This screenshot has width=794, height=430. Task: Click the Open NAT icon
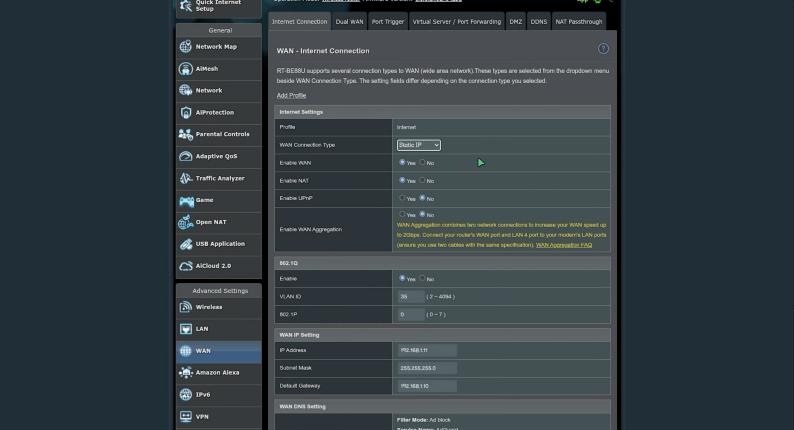[186, 222]
